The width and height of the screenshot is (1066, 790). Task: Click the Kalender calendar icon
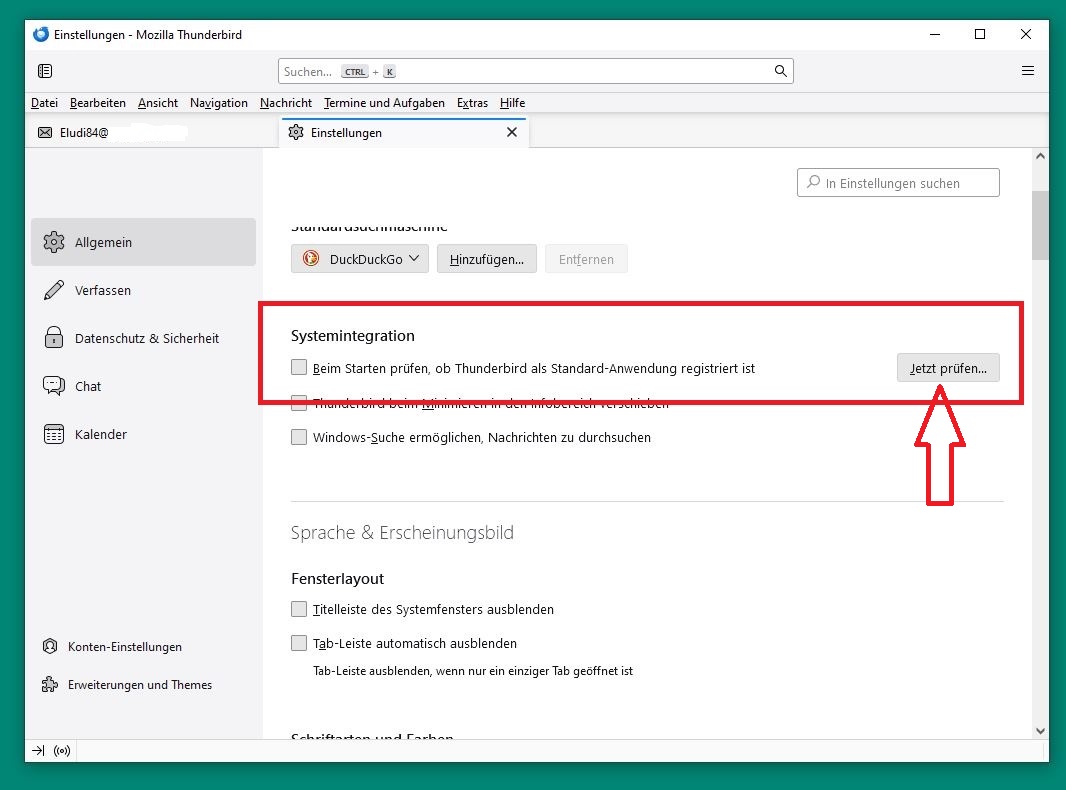(x=54, y=434)
